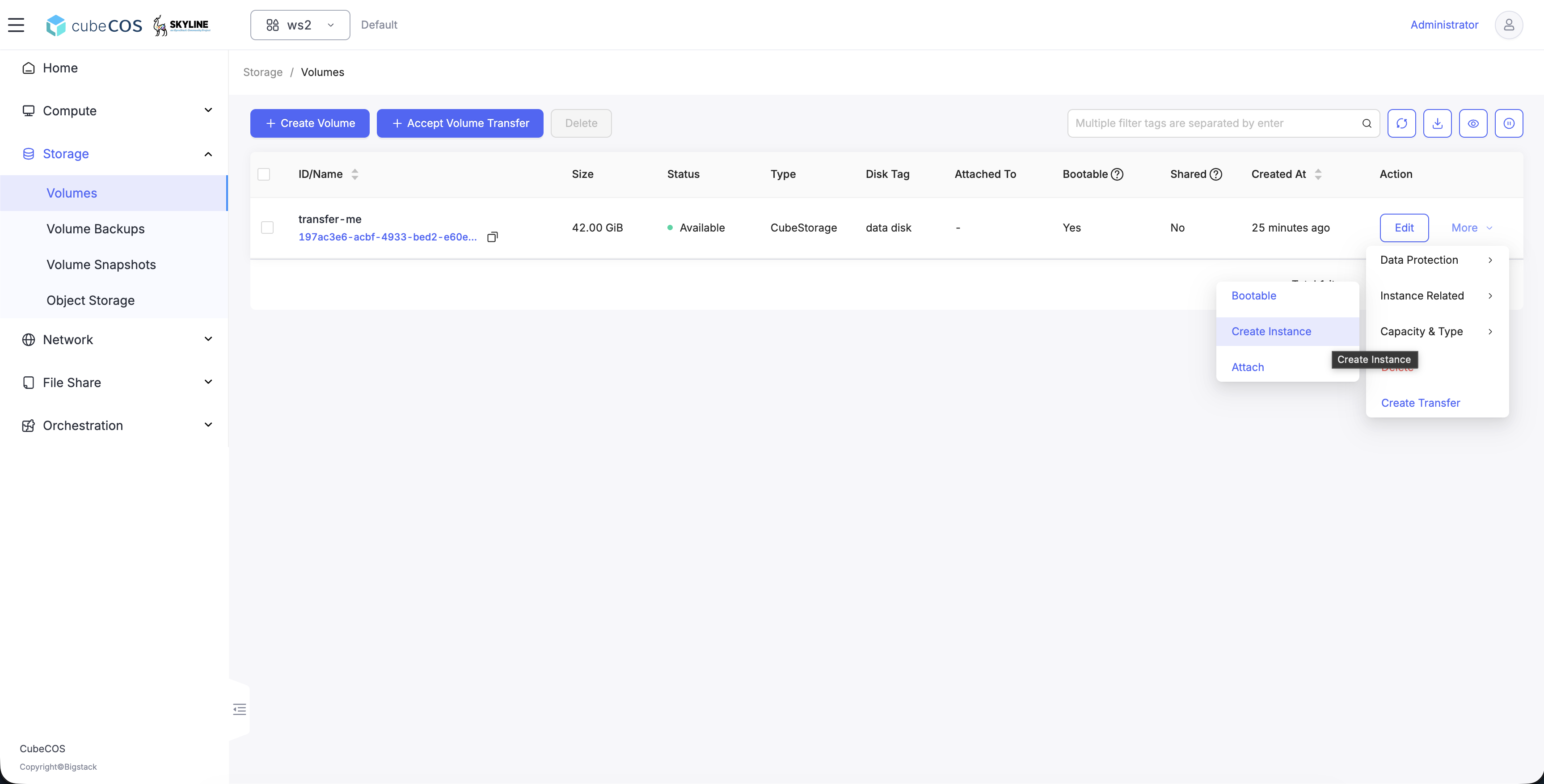The height and width of the screenshot is (784, 1544).
Task: Click the Storage database icon
Action: (x=28, y=154)
